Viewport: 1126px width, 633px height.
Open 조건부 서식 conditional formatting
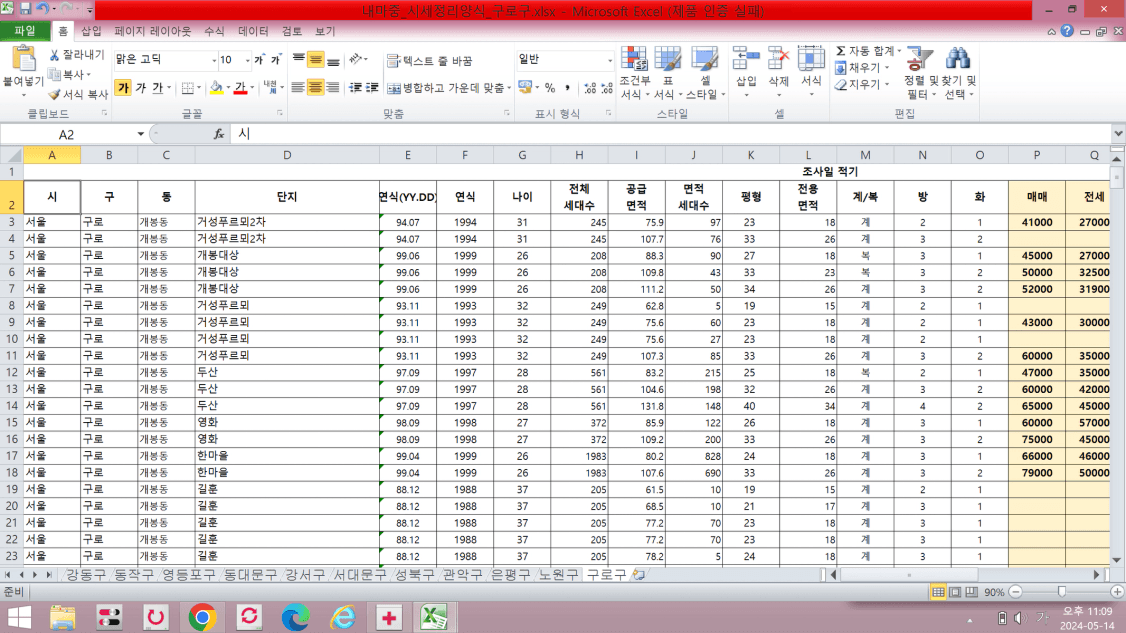pyautogui.click(x=635, y=73)
